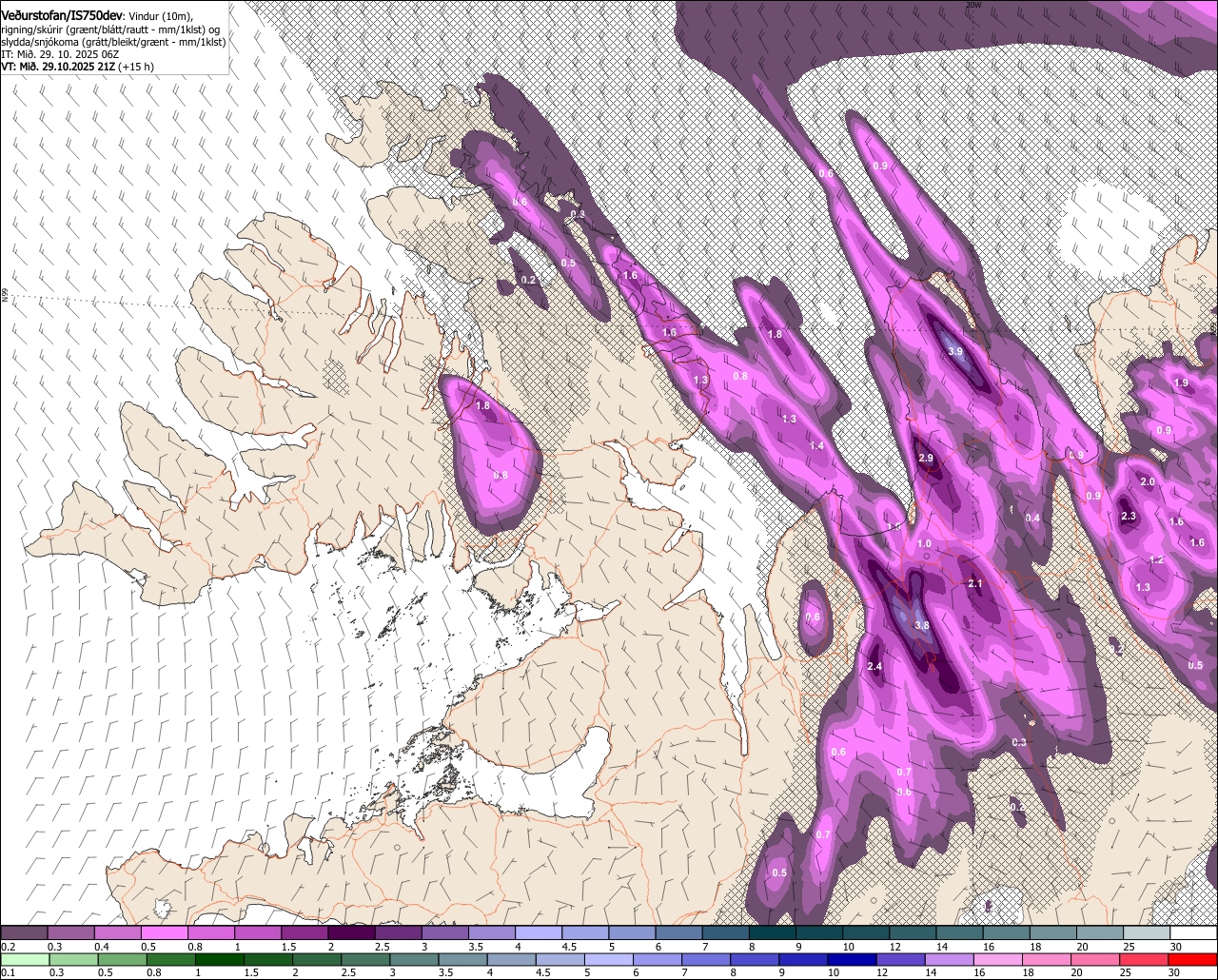Pick the dark teal 8 swatch in the snow legend
1218x980 pixels.
[772, 932]
